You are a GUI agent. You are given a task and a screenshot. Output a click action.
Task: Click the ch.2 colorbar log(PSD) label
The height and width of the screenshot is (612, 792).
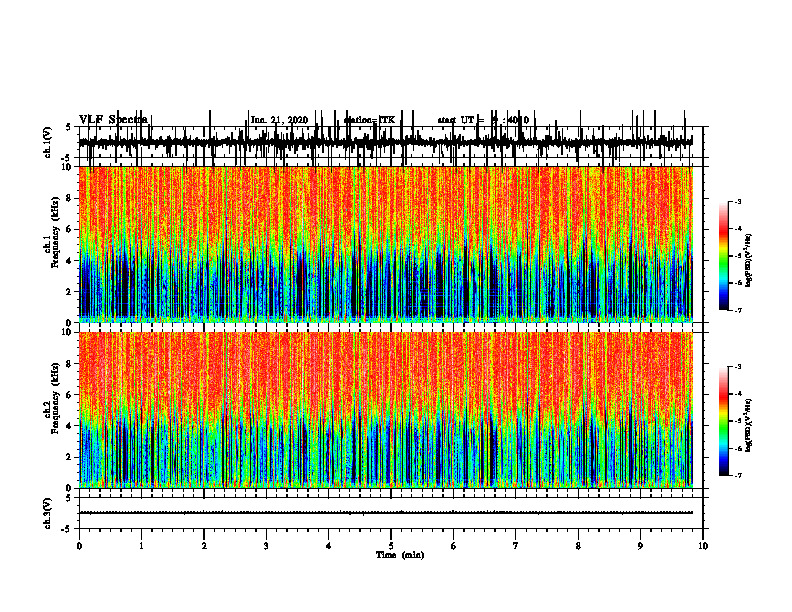[x=749, y=425]
